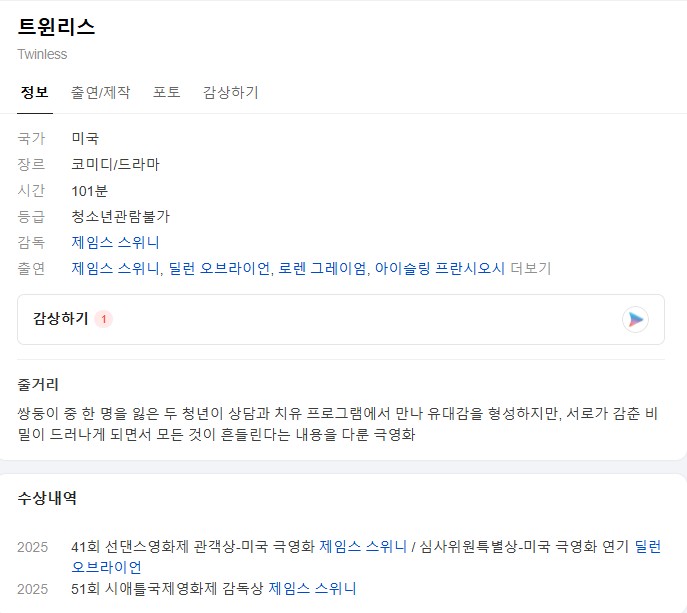The height and width of the screenshot is (613, 687).
Task: Click 제임스 스위니 in the 출연 cast row
Action: (115, 268)
